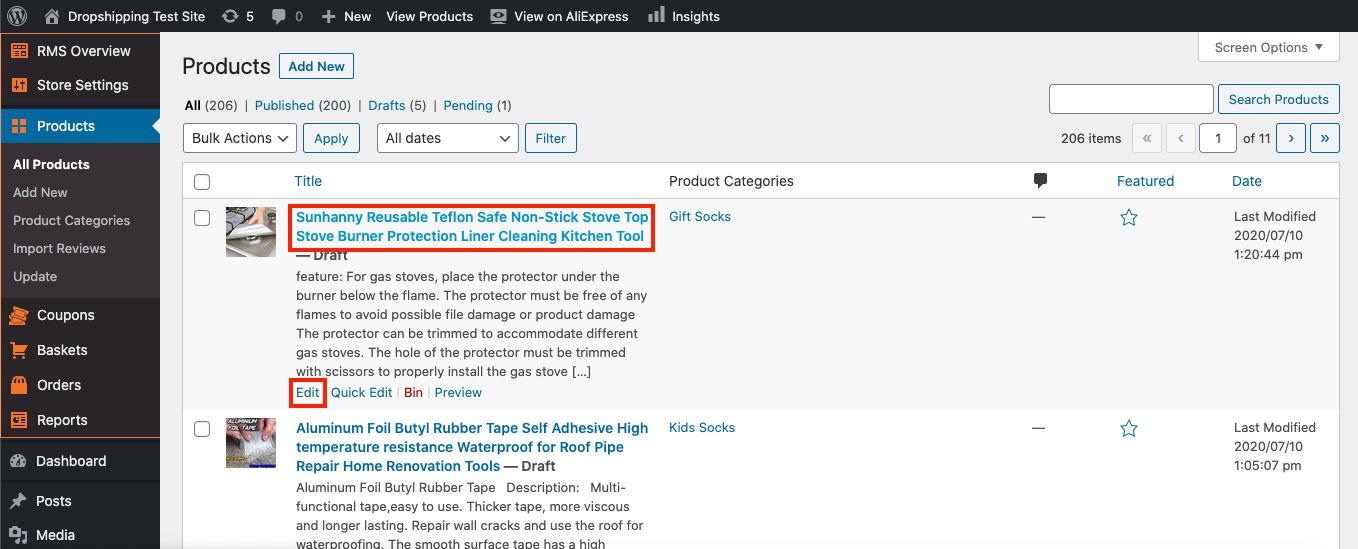Open Dropshipping Test Site home link
1358x549 pixels.
coord(126,16)
